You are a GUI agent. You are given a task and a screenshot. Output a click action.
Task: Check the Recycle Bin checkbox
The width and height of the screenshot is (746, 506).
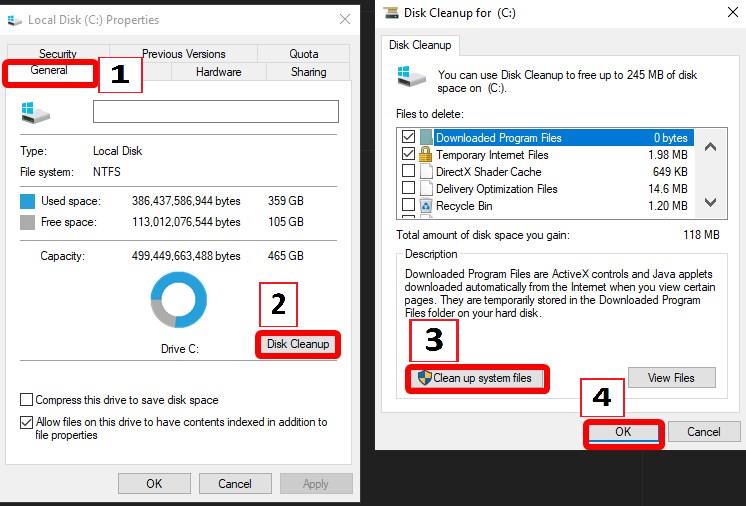point(408,204)
